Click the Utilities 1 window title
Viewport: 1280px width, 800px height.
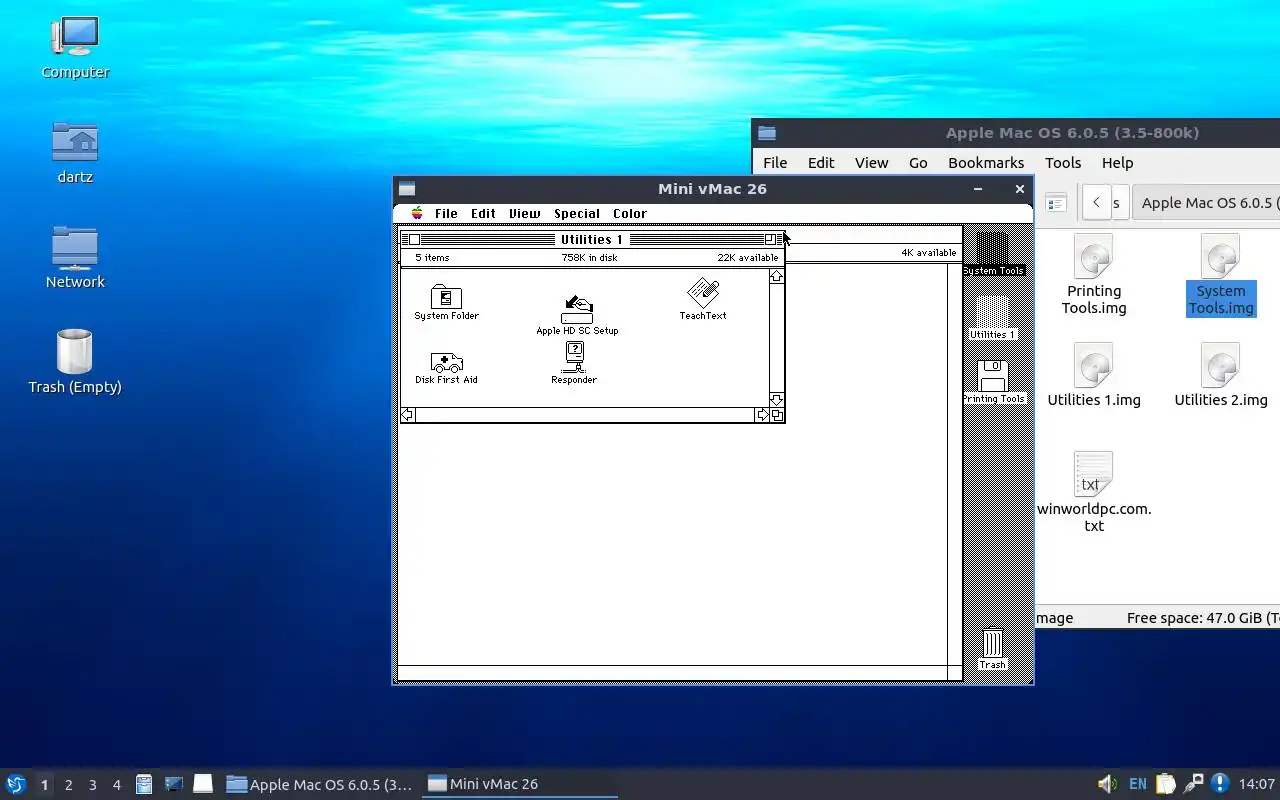(x=591, y=239)
